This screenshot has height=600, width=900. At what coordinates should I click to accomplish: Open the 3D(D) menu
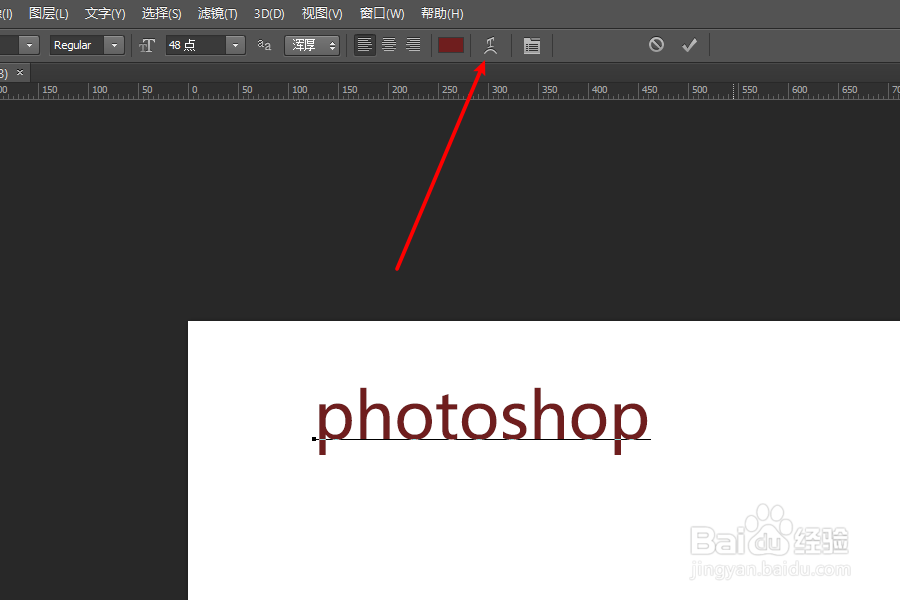(x=269, y=13)
